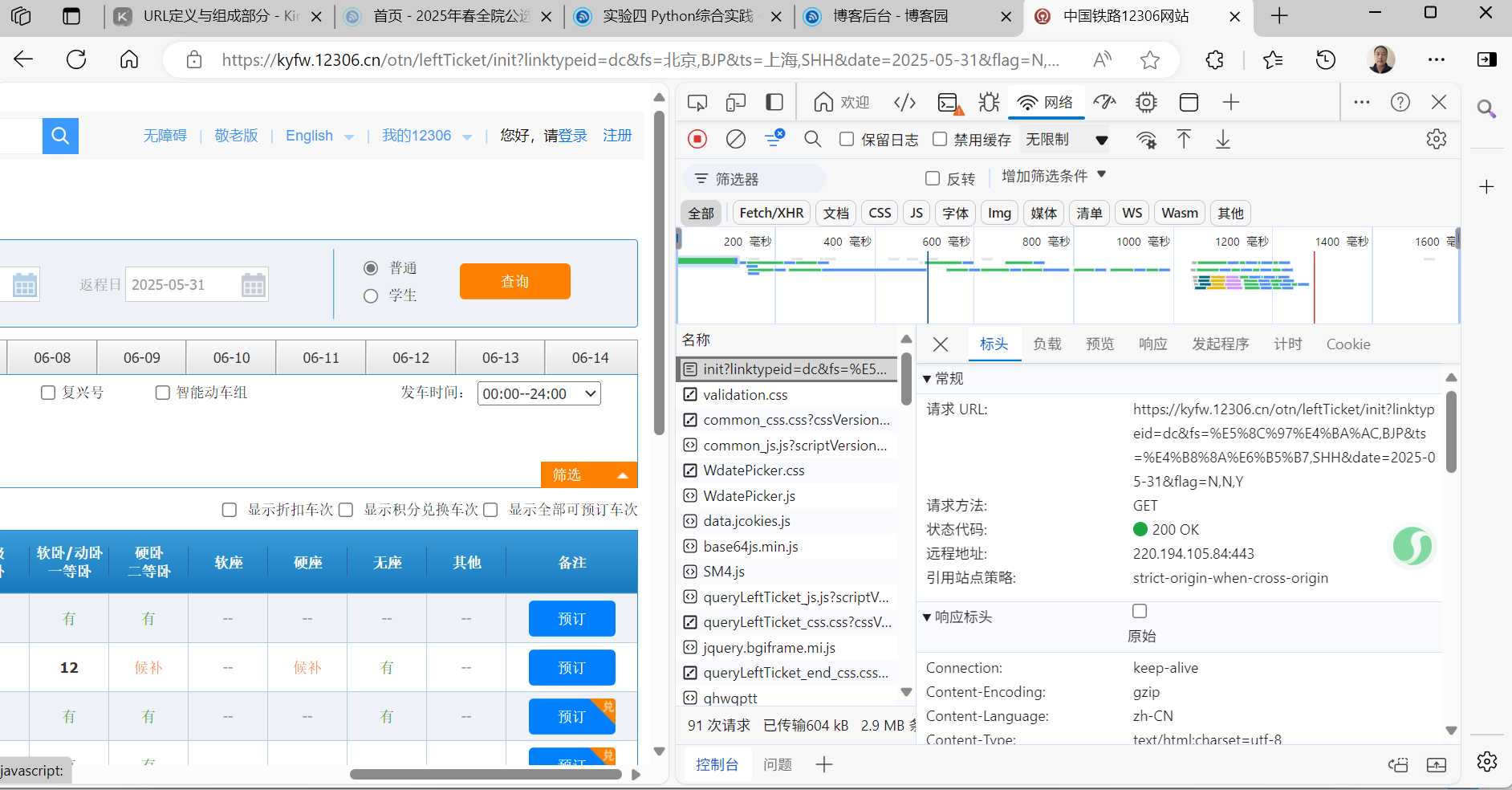Screen dimensions: 1512x790
Task: Open the Performance panel gauge icon
Action: click(1105, 102)
